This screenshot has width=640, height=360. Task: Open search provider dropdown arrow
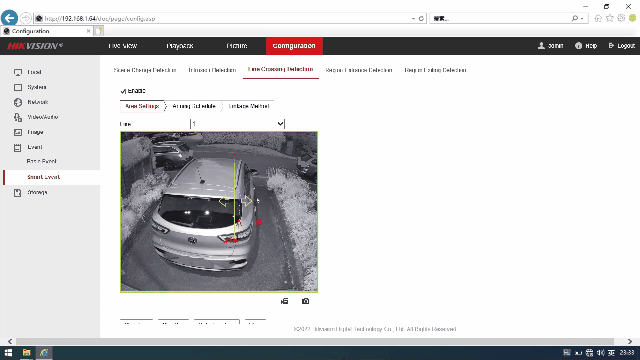582,18
